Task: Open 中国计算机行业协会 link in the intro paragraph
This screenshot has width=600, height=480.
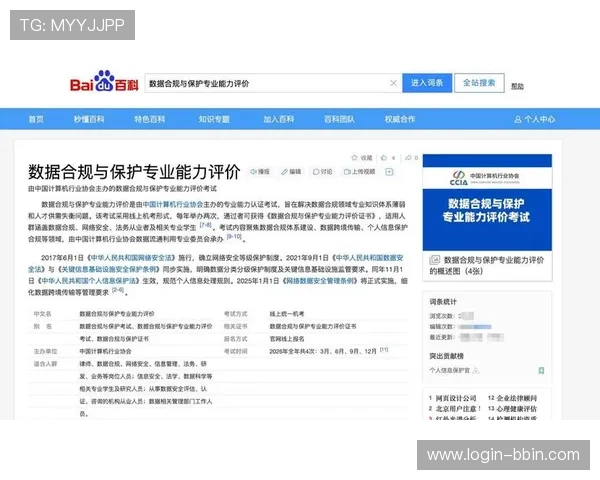Action: tap(173, 204)
